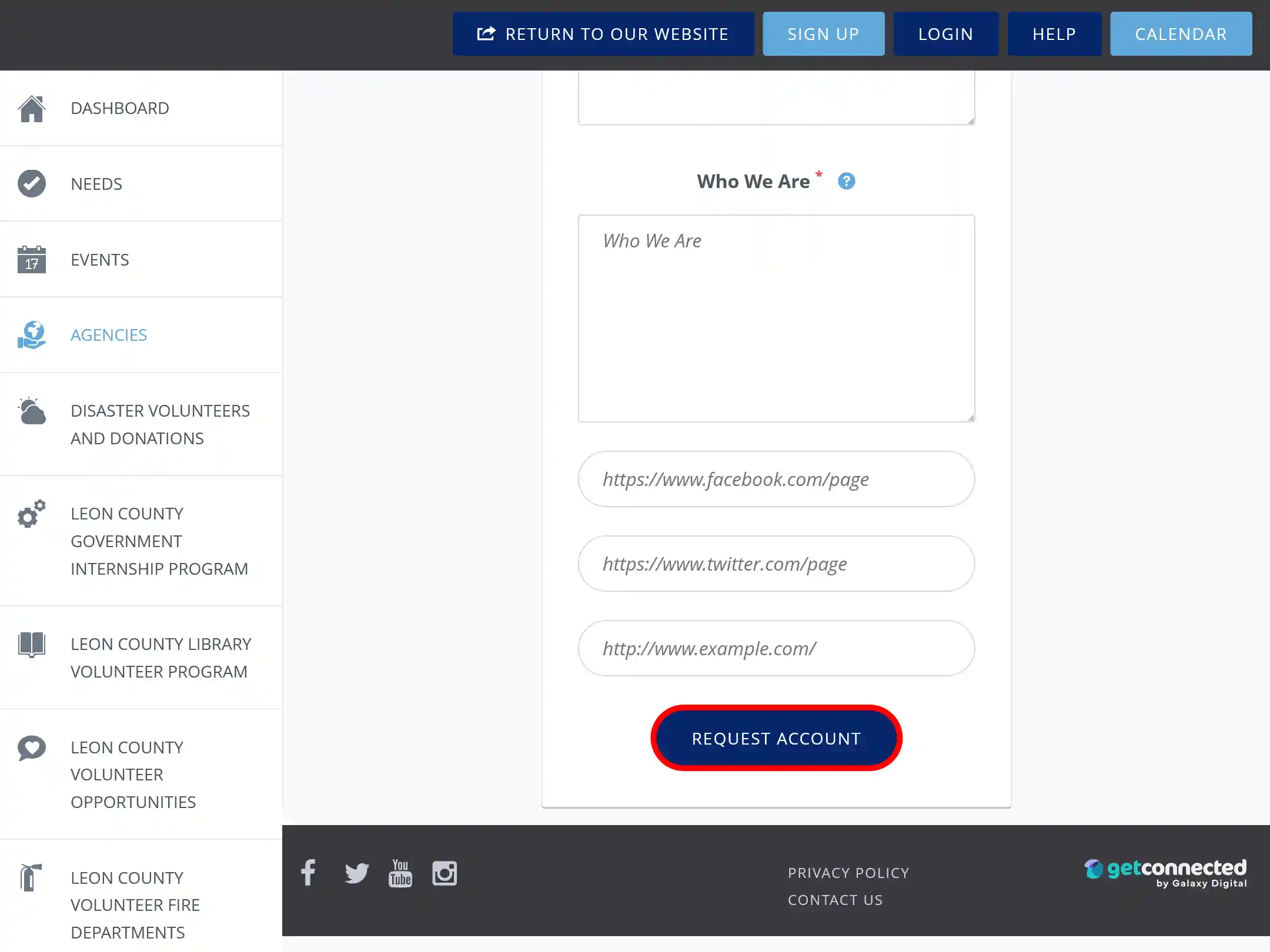
Task: Click Return To Our Website button
Action: click(x=603, y=34)
